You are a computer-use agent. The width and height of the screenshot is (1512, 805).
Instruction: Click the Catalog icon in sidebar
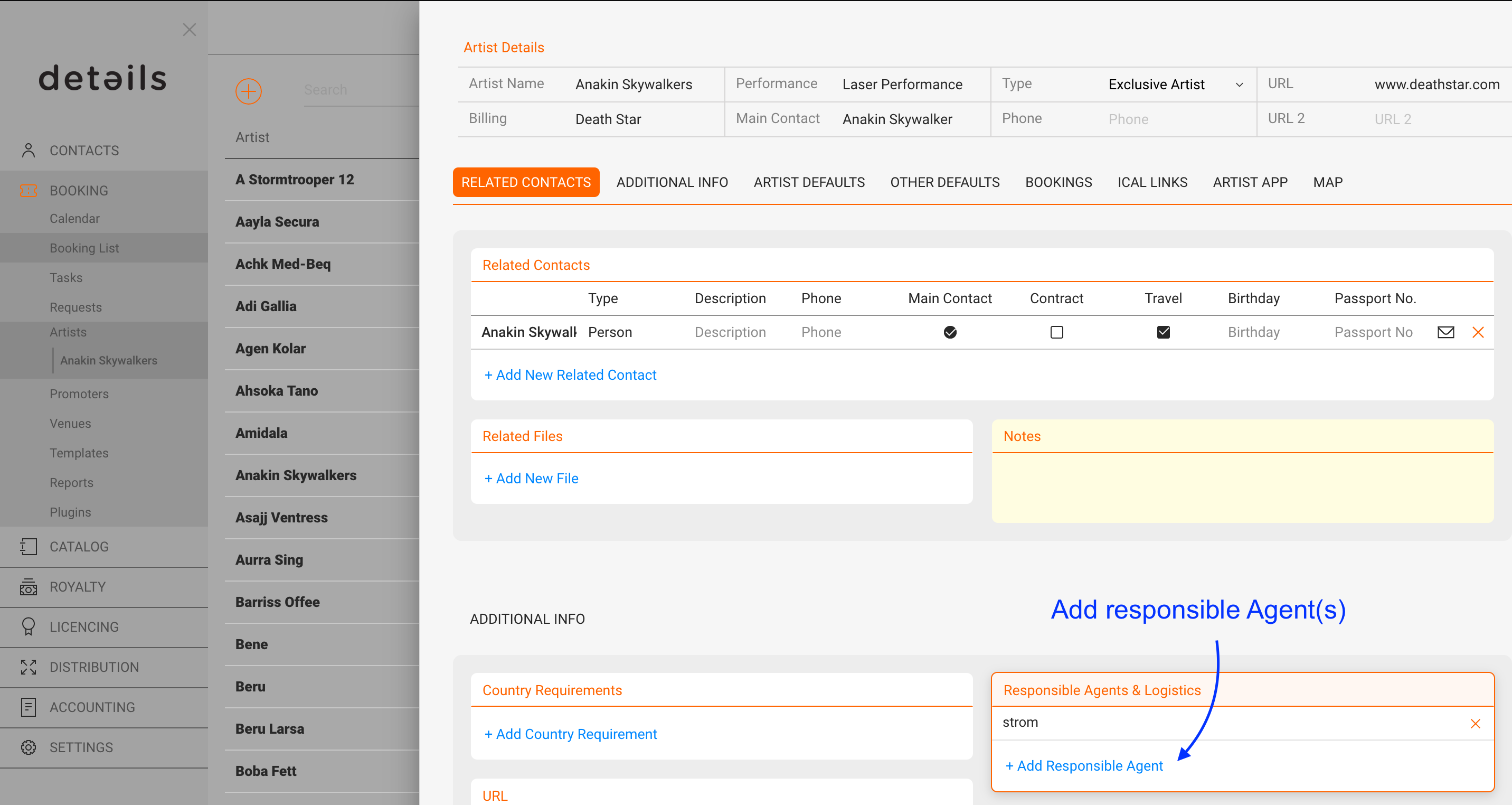click(28, 547)
